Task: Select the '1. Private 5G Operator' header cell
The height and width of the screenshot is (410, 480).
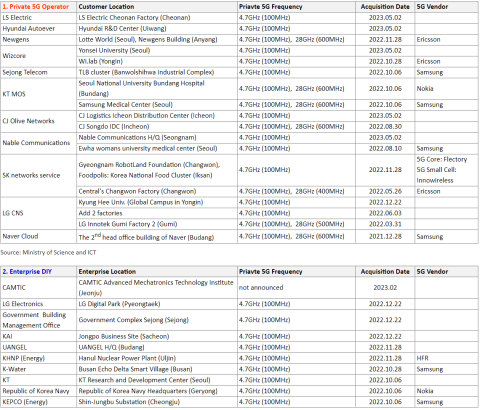Action: click(39, 7)
